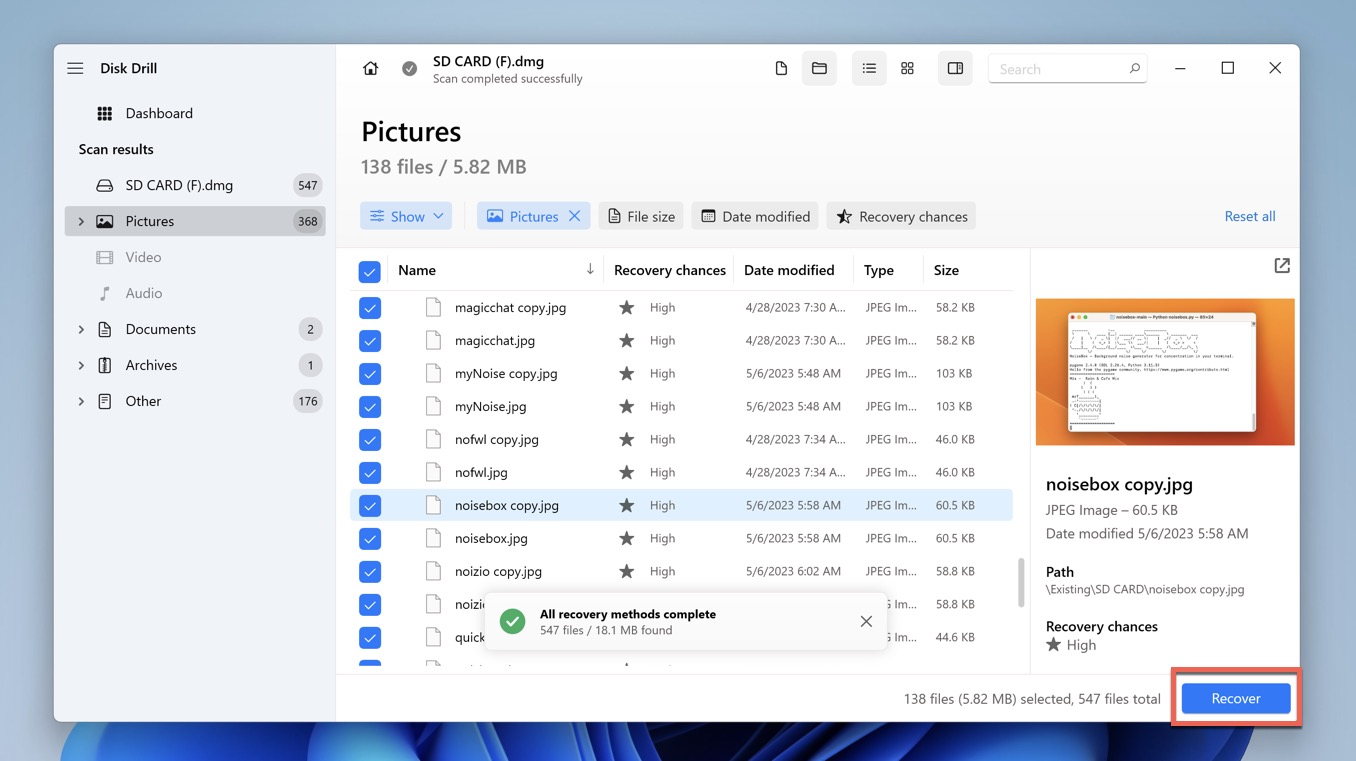Select list view layout
The image size is (1356, 761).
click(869, 69)
